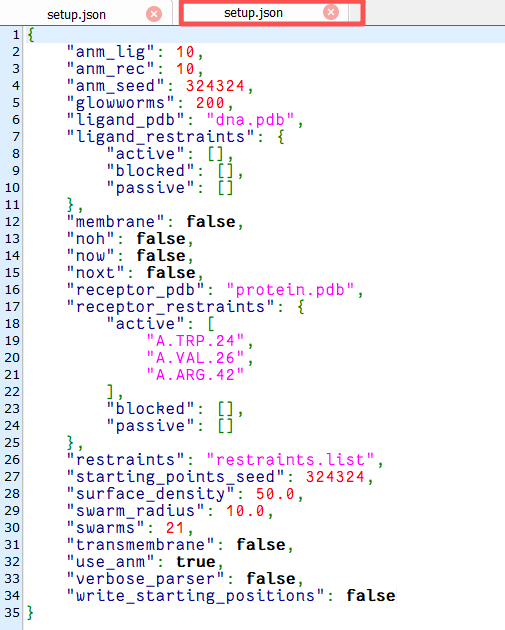Click the "A.VAL.26" restraint string

[195, 358]
